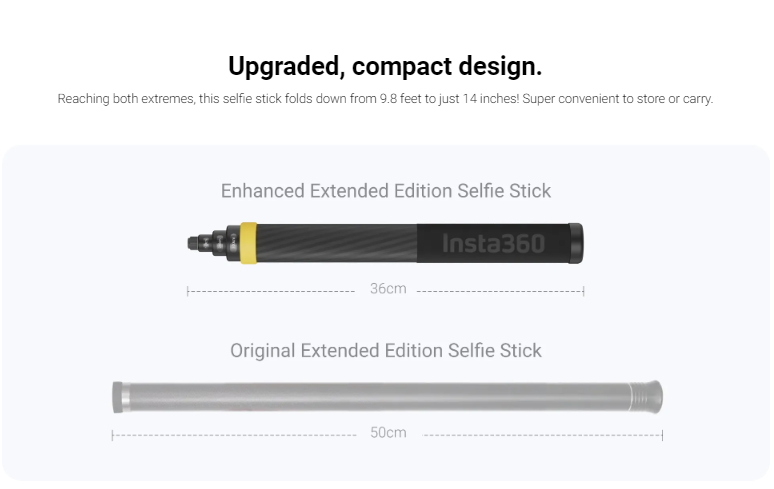
Task: Click the left tick of 36cm dimension line
Action: (x=188, y=291)
